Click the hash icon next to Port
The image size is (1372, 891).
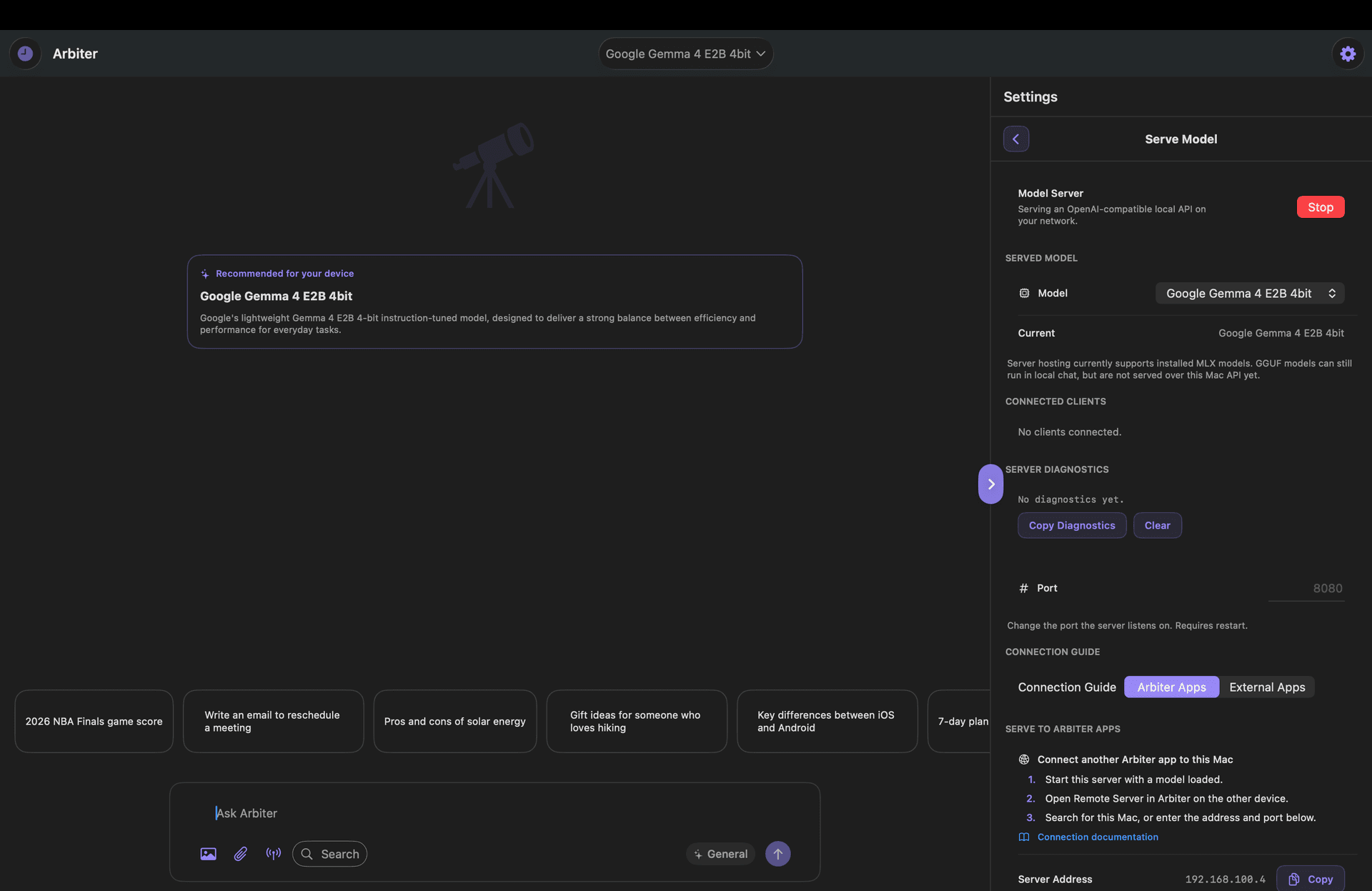(x=1023, y=588)
